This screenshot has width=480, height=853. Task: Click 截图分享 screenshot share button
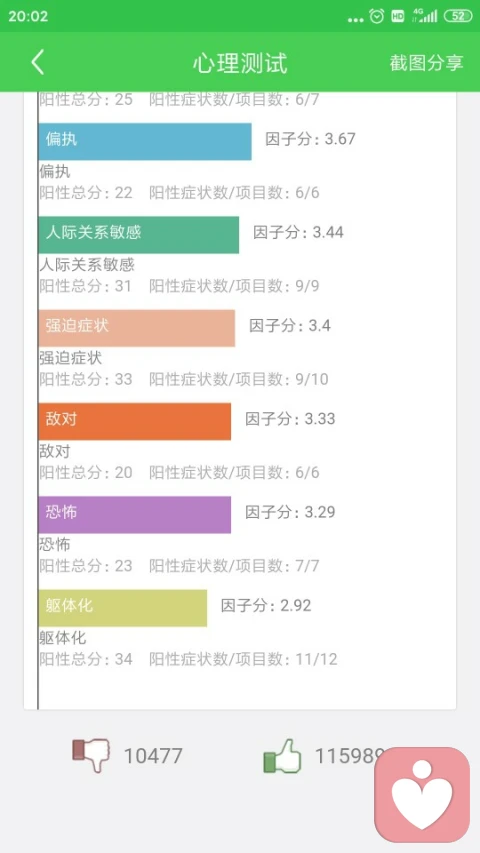[x=426, y=63]
